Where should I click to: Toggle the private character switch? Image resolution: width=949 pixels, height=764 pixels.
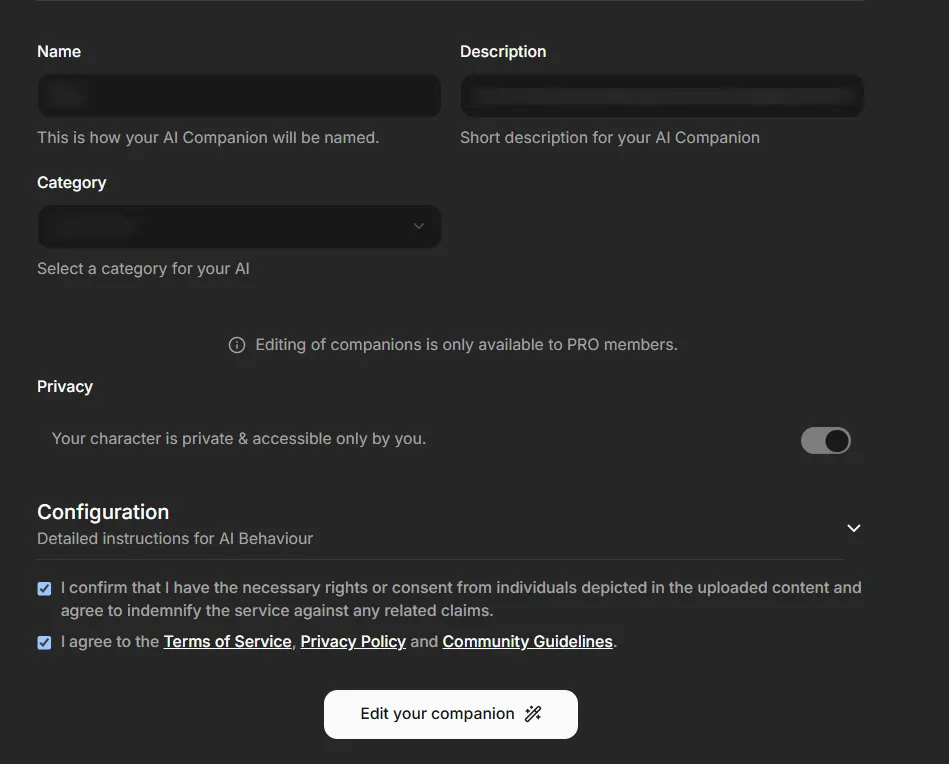pyautogui.click(x=826, y=440)
